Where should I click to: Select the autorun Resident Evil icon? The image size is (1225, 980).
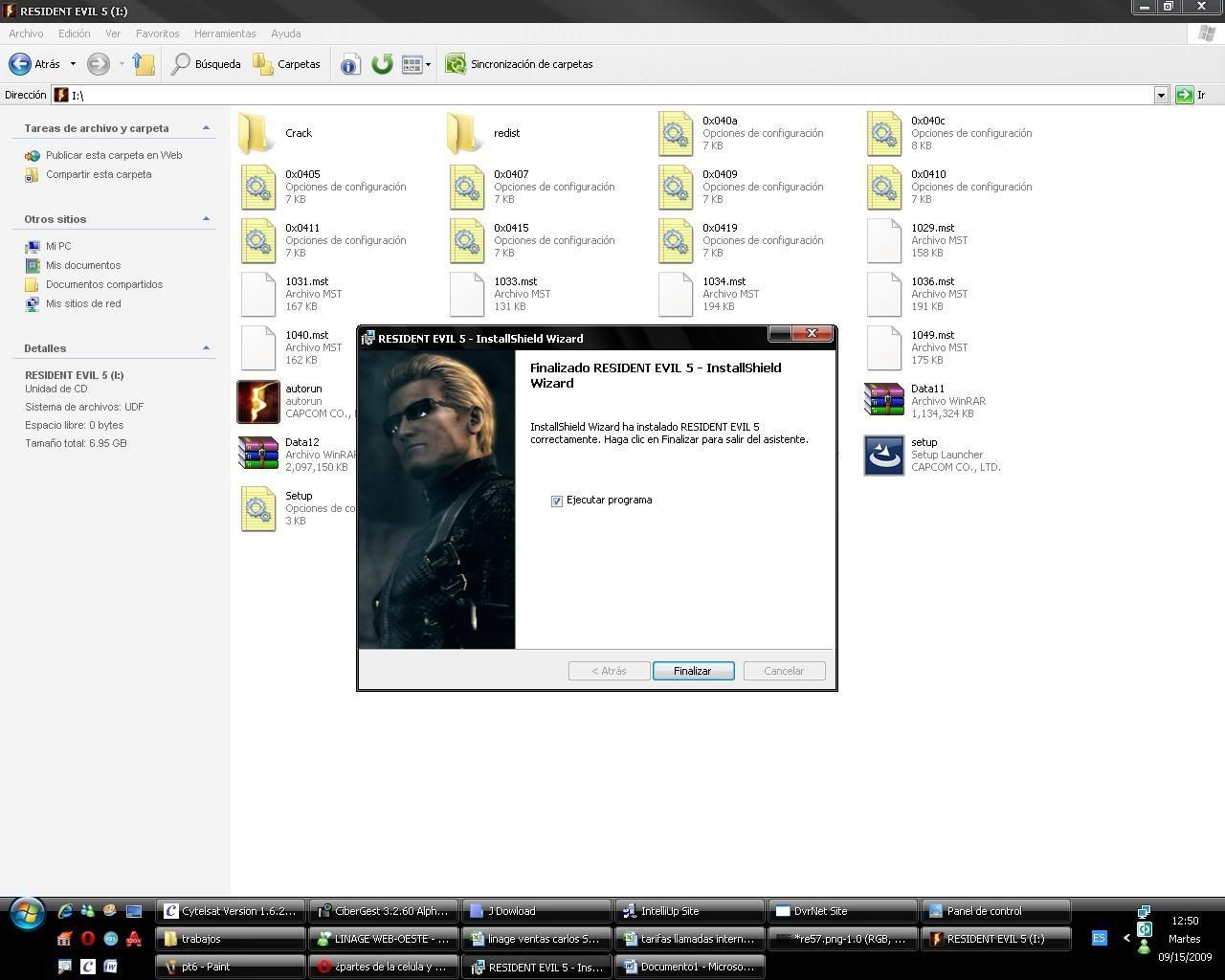[258, 401]
